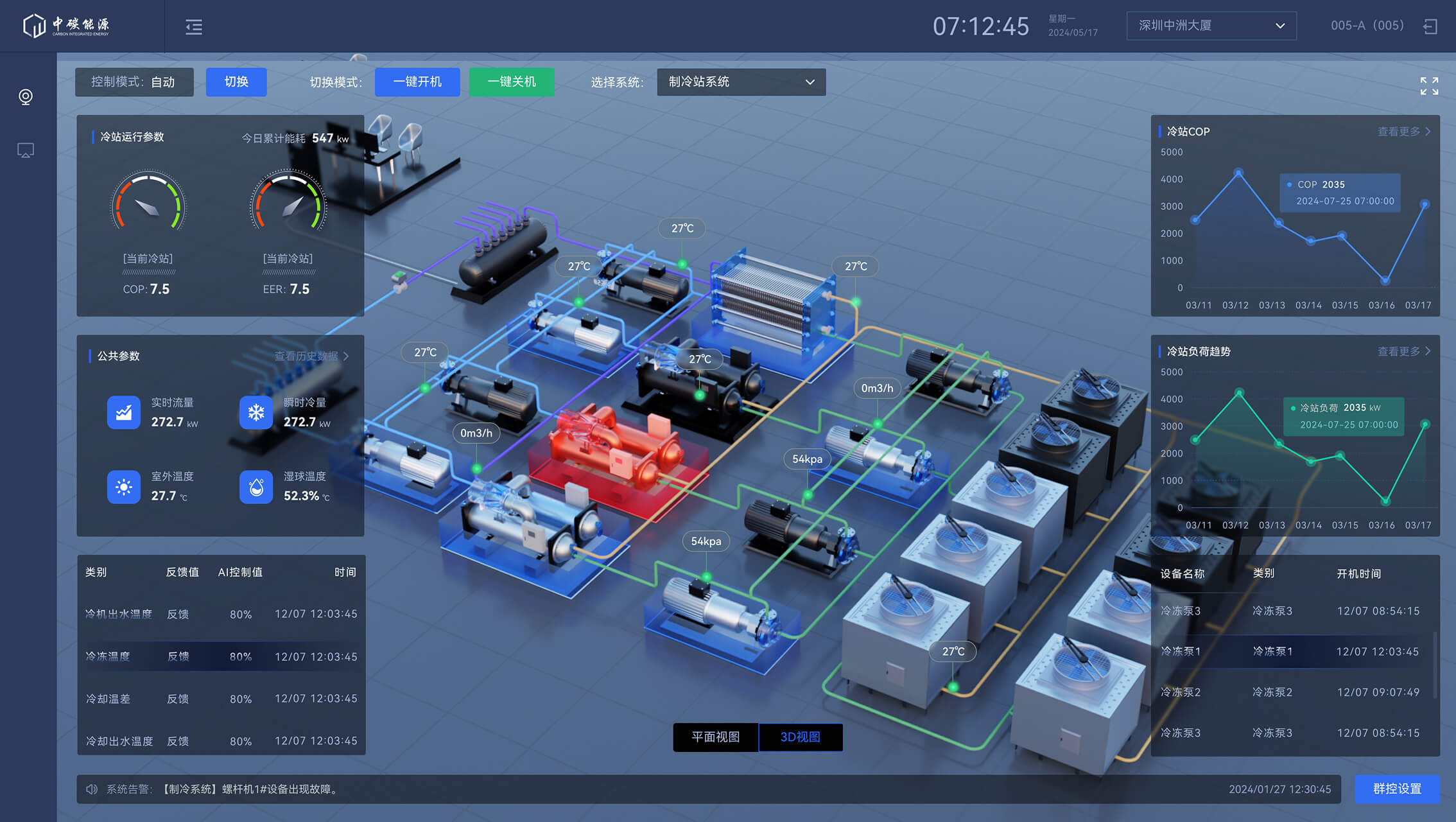The height and width of the screenshot is (822, 1456).
Task: Click the 实时流量 chart icon
Action: 123,412
